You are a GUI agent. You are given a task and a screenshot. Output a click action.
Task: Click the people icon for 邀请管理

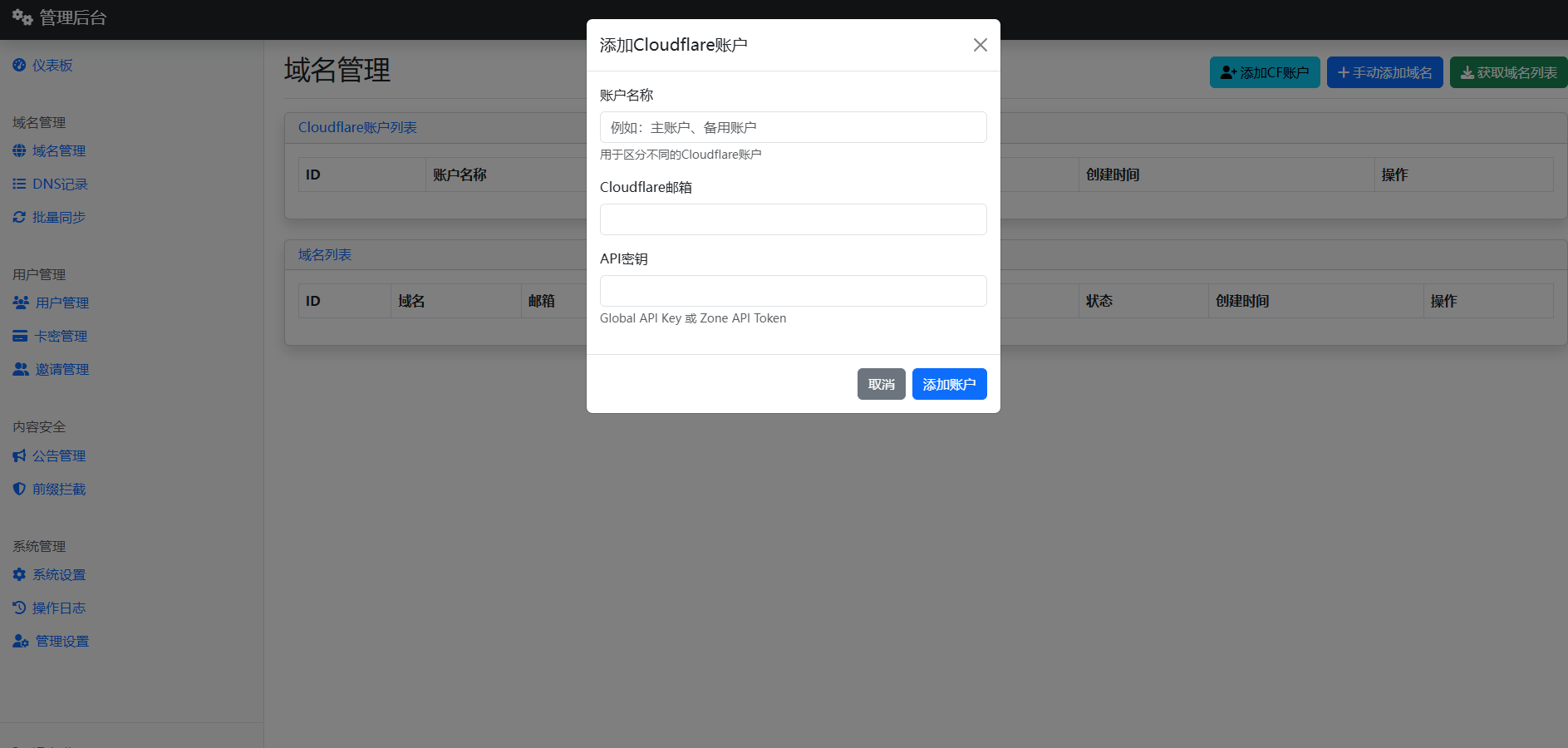pos(21,369)
